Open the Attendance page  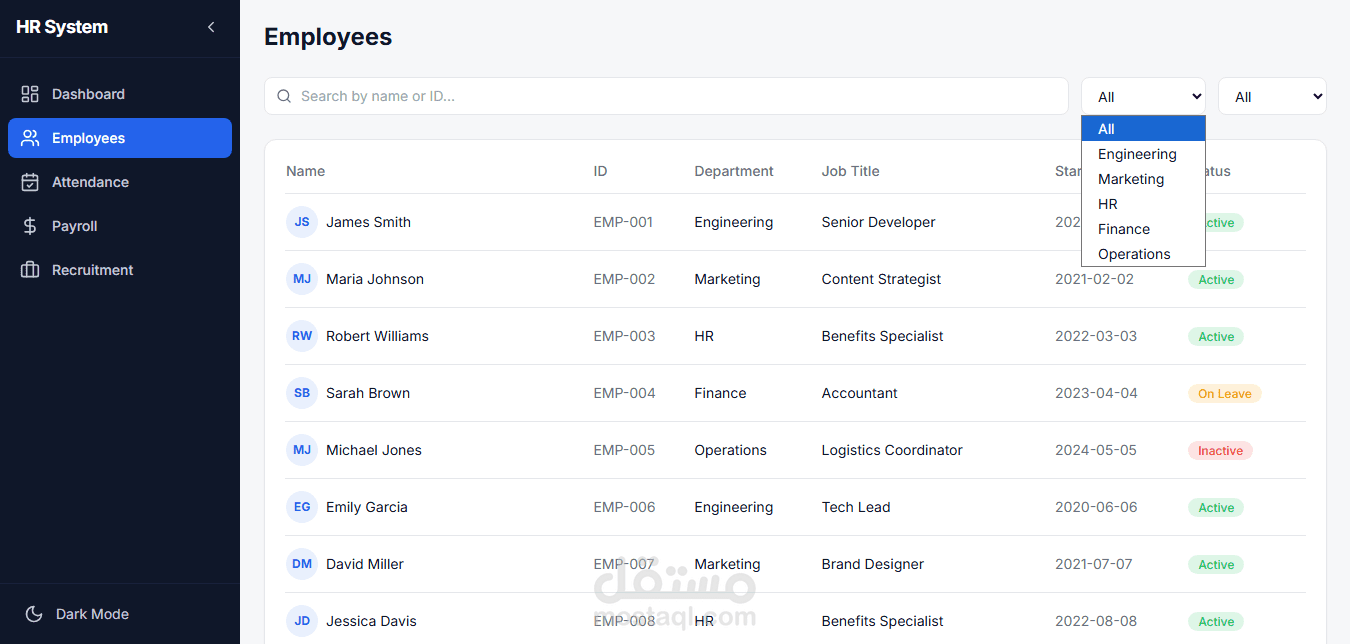click(x=90, y=182)
